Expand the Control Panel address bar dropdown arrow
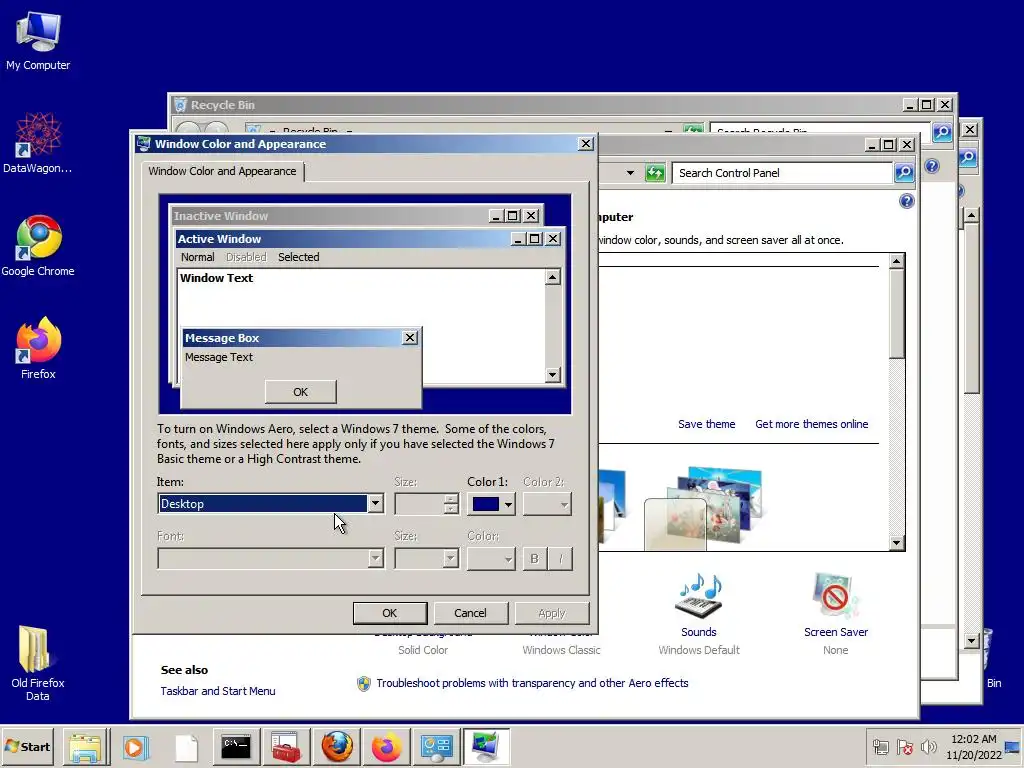The height and width of the screenshot is (768, 1024). (630, 173)
